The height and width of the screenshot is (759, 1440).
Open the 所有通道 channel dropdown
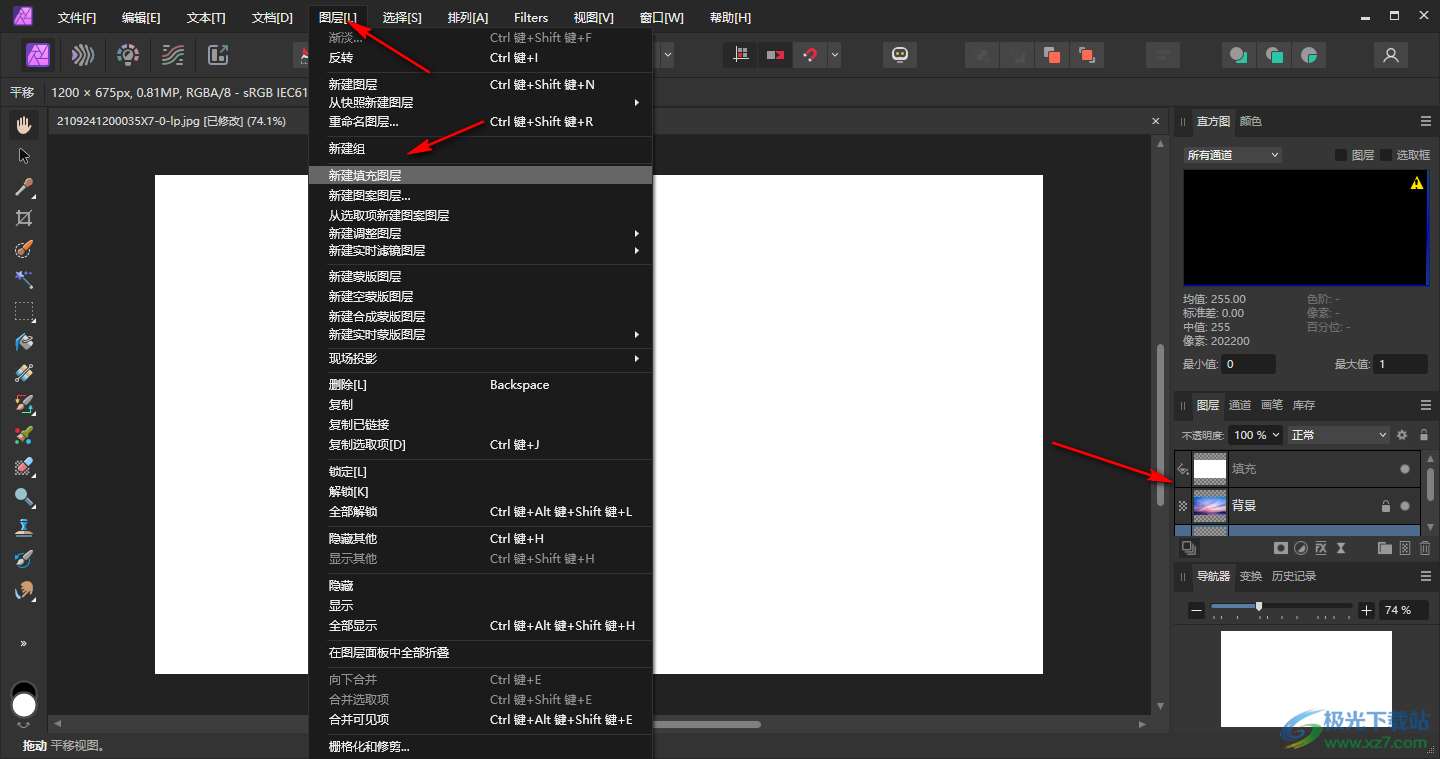(1232, 155)
